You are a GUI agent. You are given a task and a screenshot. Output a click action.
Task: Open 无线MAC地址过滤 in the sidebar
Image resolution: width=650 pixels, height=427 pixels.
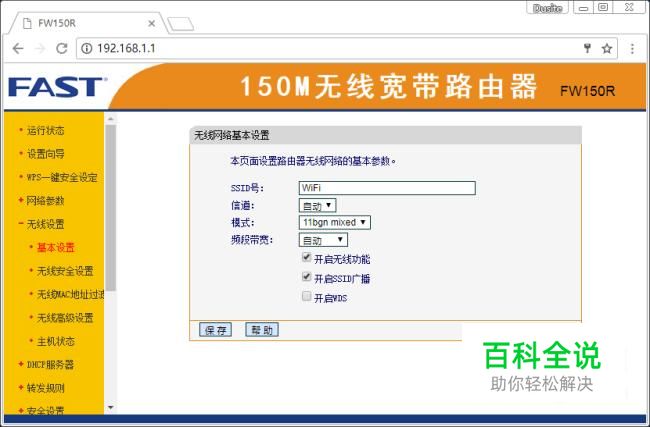pos(70,294)
